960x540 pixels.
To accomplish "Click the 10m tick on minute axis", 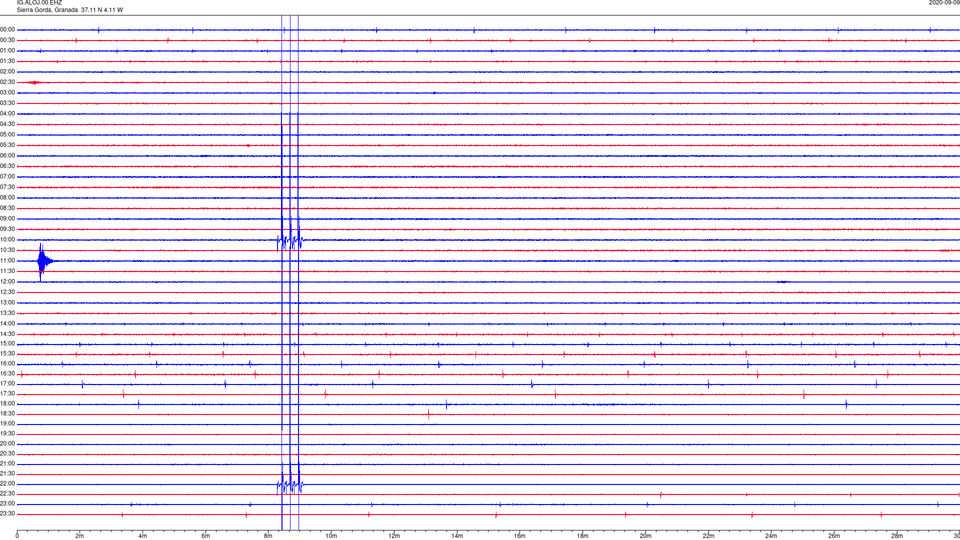I will (331, 536).
